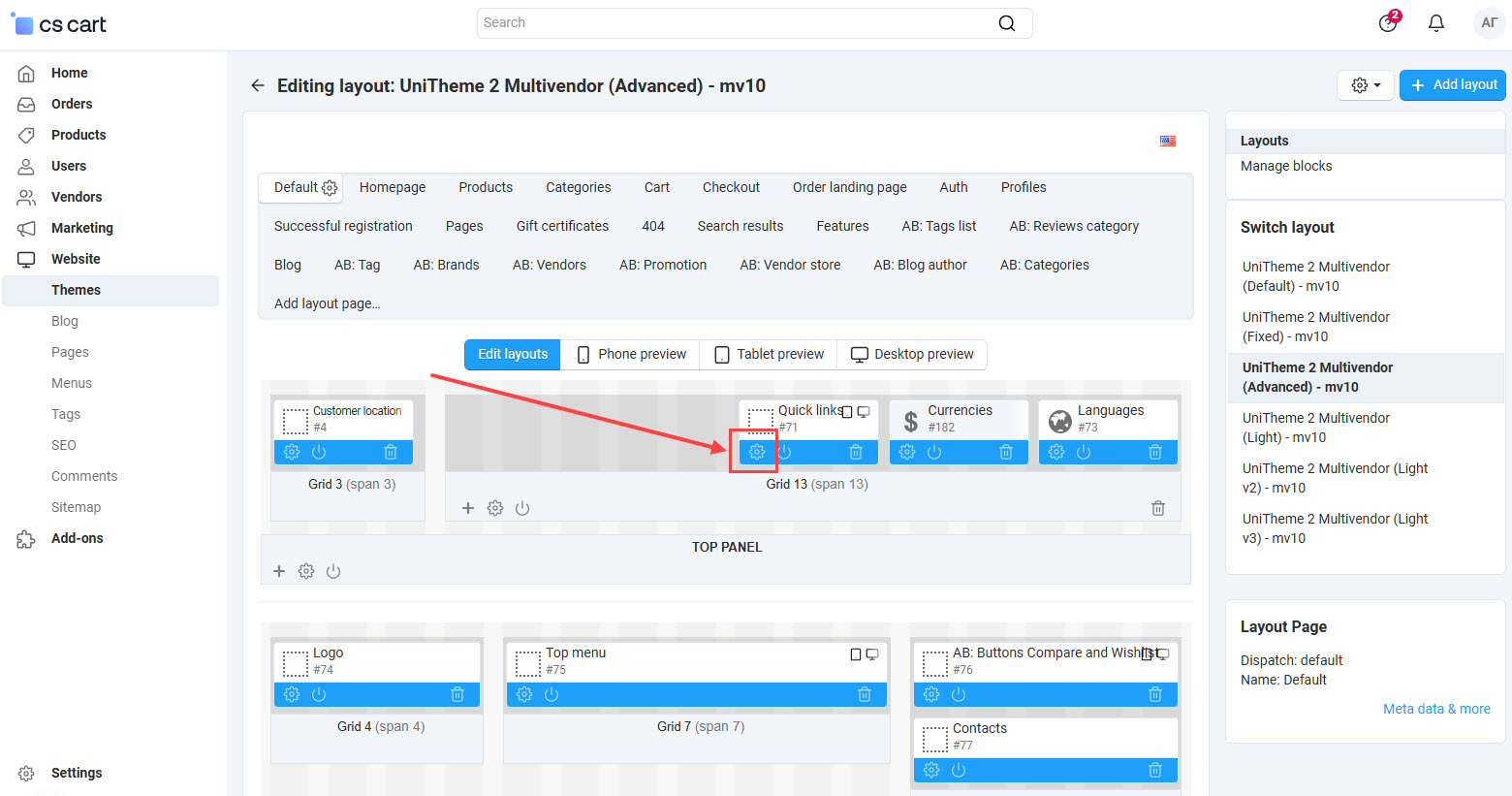Delete the Contacts block
This screenshot has width=1512, height=796.
[x=1155, y=770]
